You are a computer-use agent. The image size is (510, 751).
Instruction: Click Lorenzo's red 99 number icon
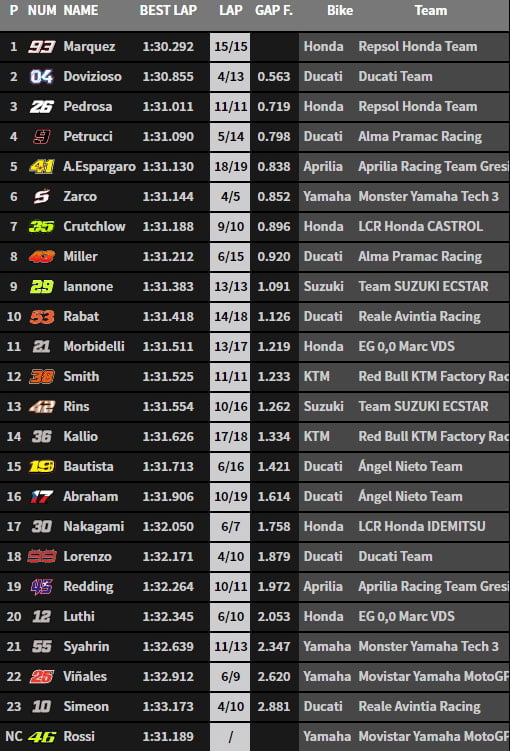click(42, 557)
